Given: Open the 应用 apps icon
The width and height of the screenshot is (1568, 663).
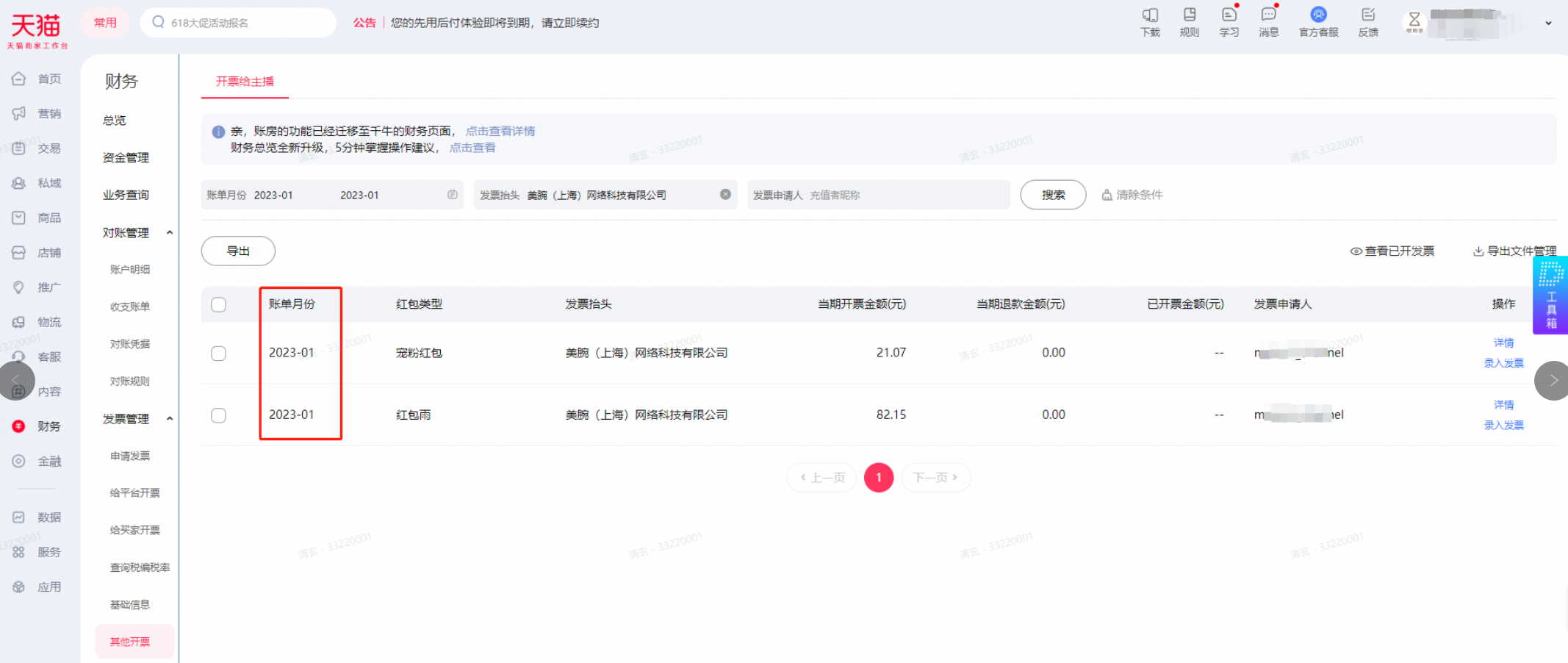Looking at the screenshot, I should click(19, 587).
